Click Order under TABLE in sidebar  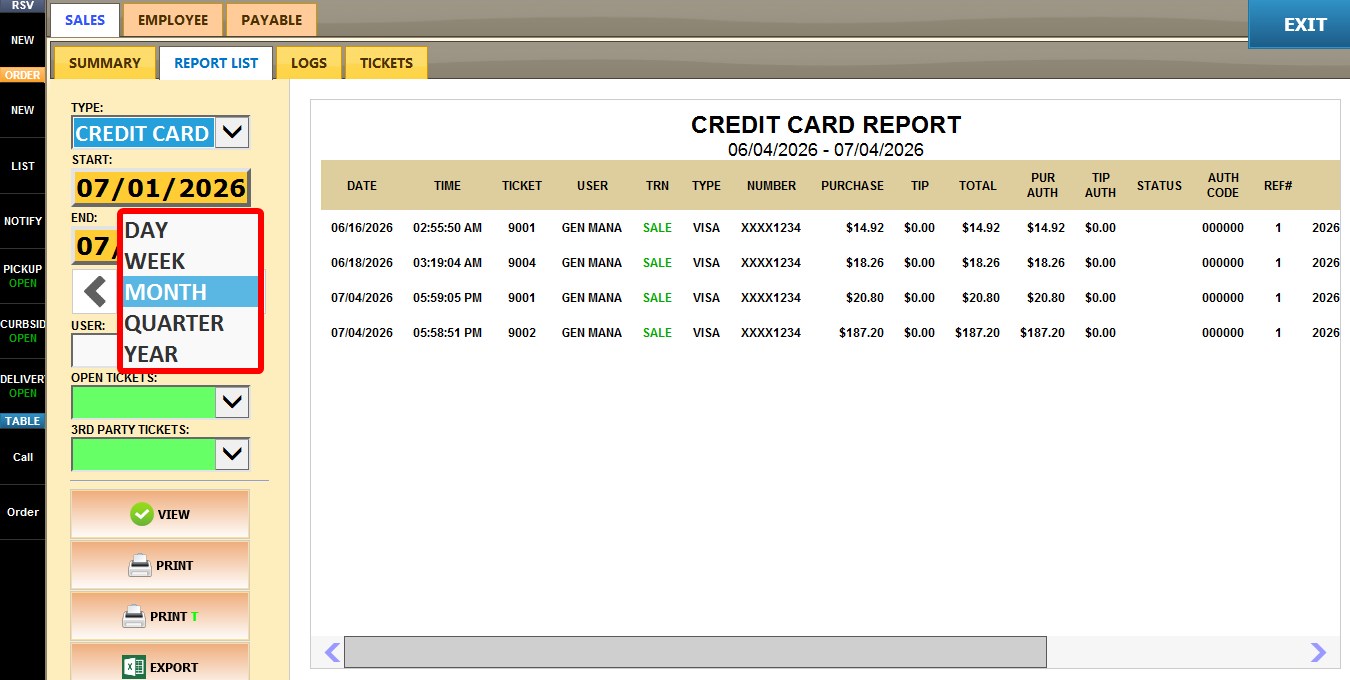22,512
